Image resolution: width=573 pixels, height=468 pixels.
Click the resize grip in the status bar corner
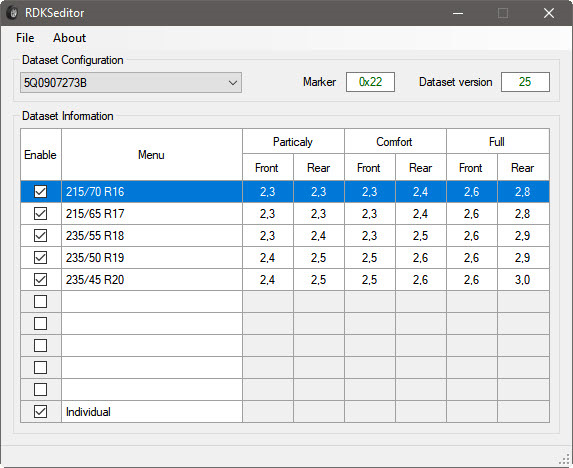coord(565,459)
